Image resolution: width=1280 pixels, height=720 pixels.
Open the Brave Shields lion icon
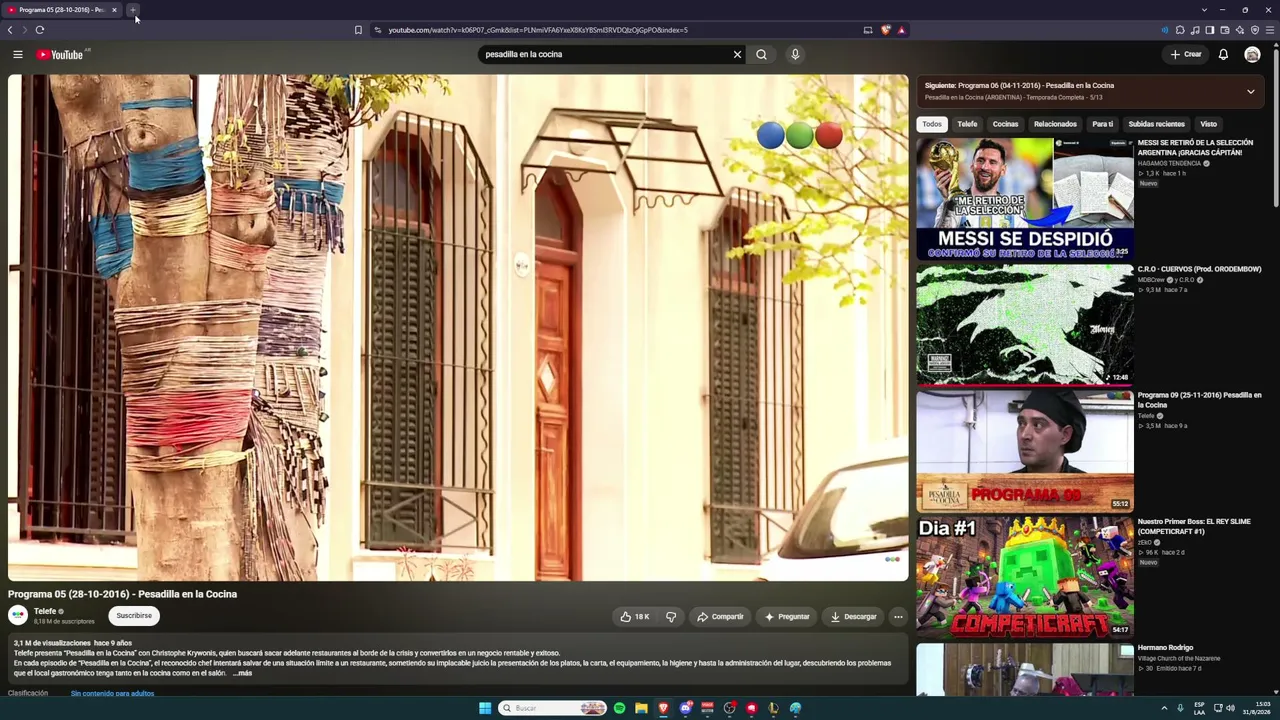coord(885,30)
